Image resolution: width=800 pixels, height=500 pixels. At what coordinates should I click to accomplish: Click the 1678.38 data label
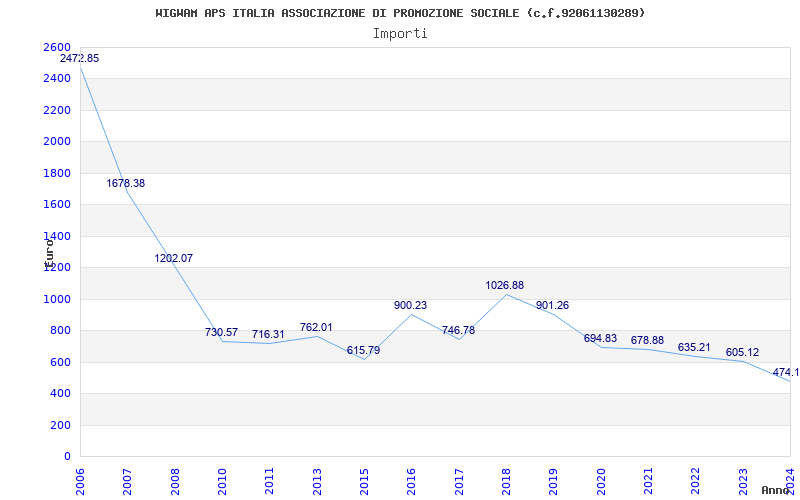pos(126,183)
